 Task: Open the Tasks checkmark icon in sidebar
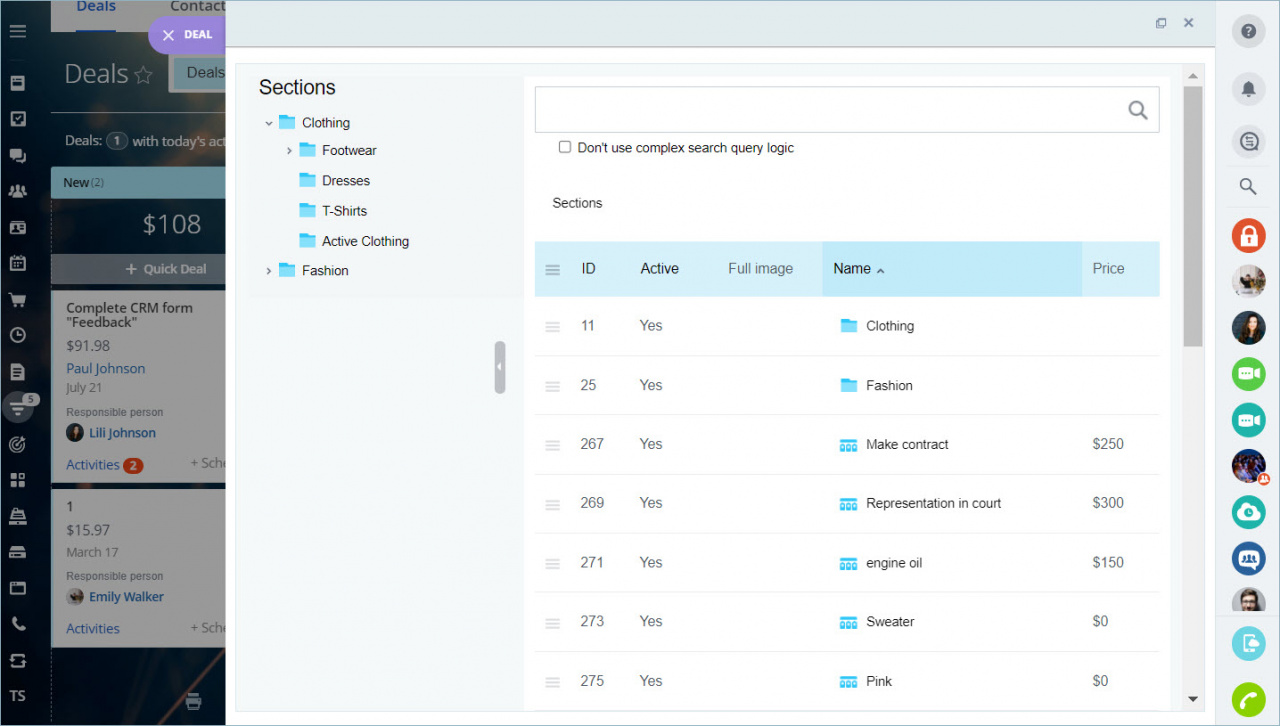pos(17,119)
